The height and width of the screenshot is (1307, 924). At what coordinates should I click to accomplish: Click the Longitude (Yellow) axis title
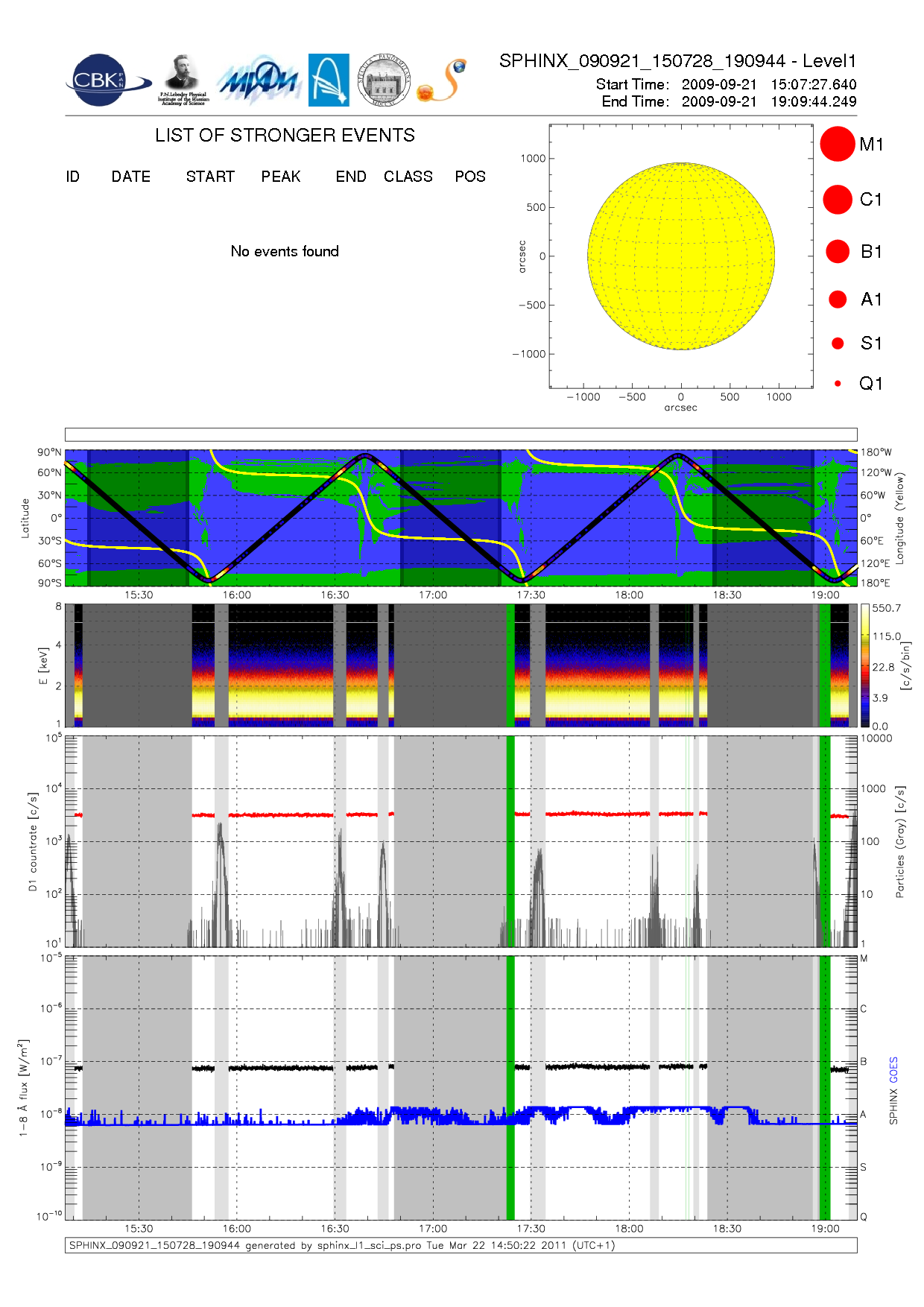[x=900, y=517]
